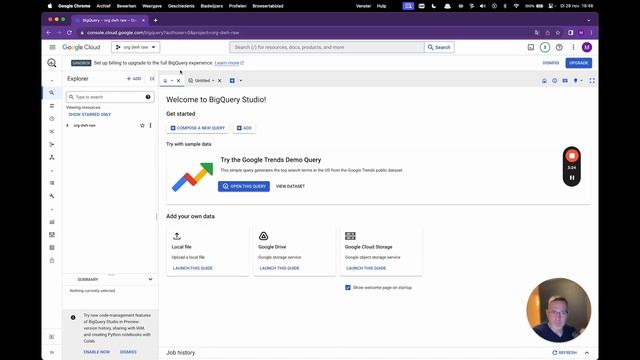Stop the screen recording with red button
640x360 pixels.
[x=572, y=156]
